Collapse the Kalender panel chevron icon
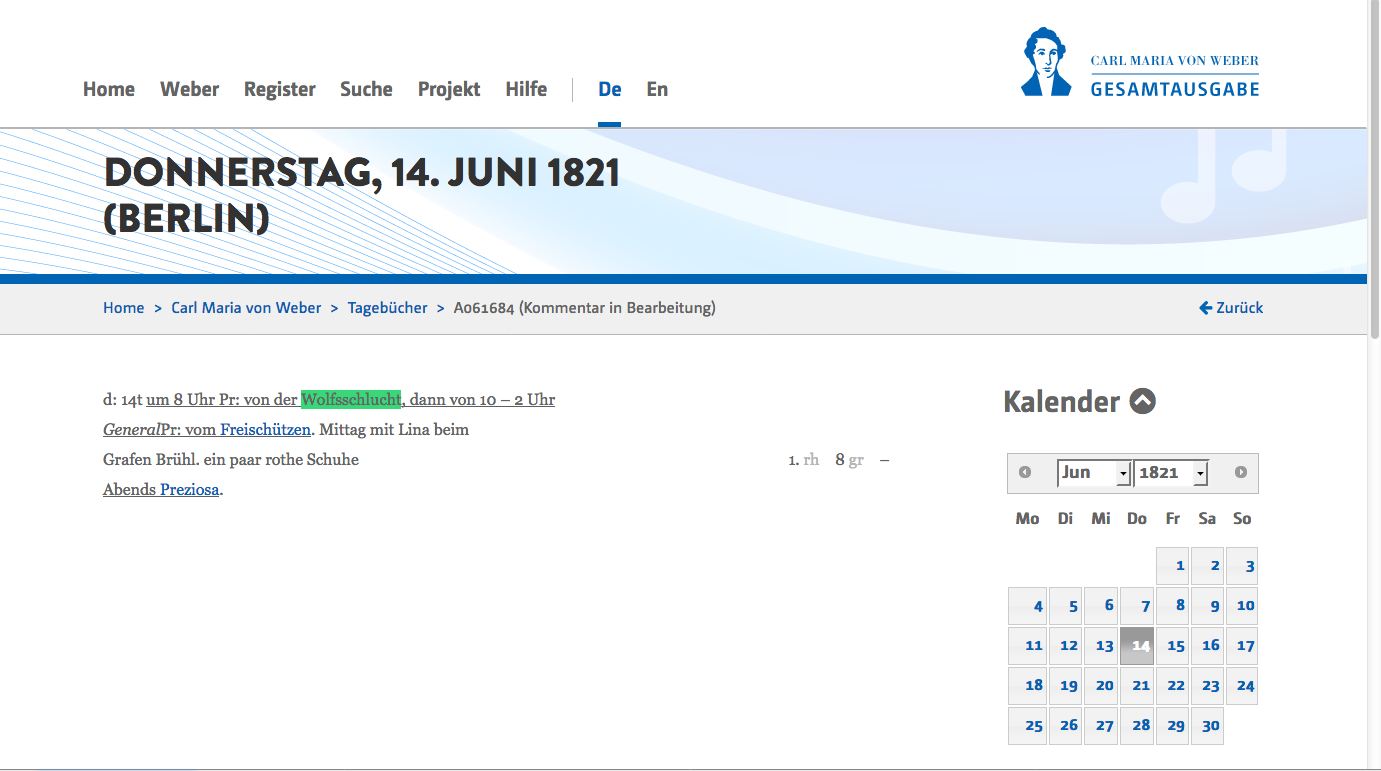Image resolution: width=1381 pixels, height=771 pixels. (1143, 402)
